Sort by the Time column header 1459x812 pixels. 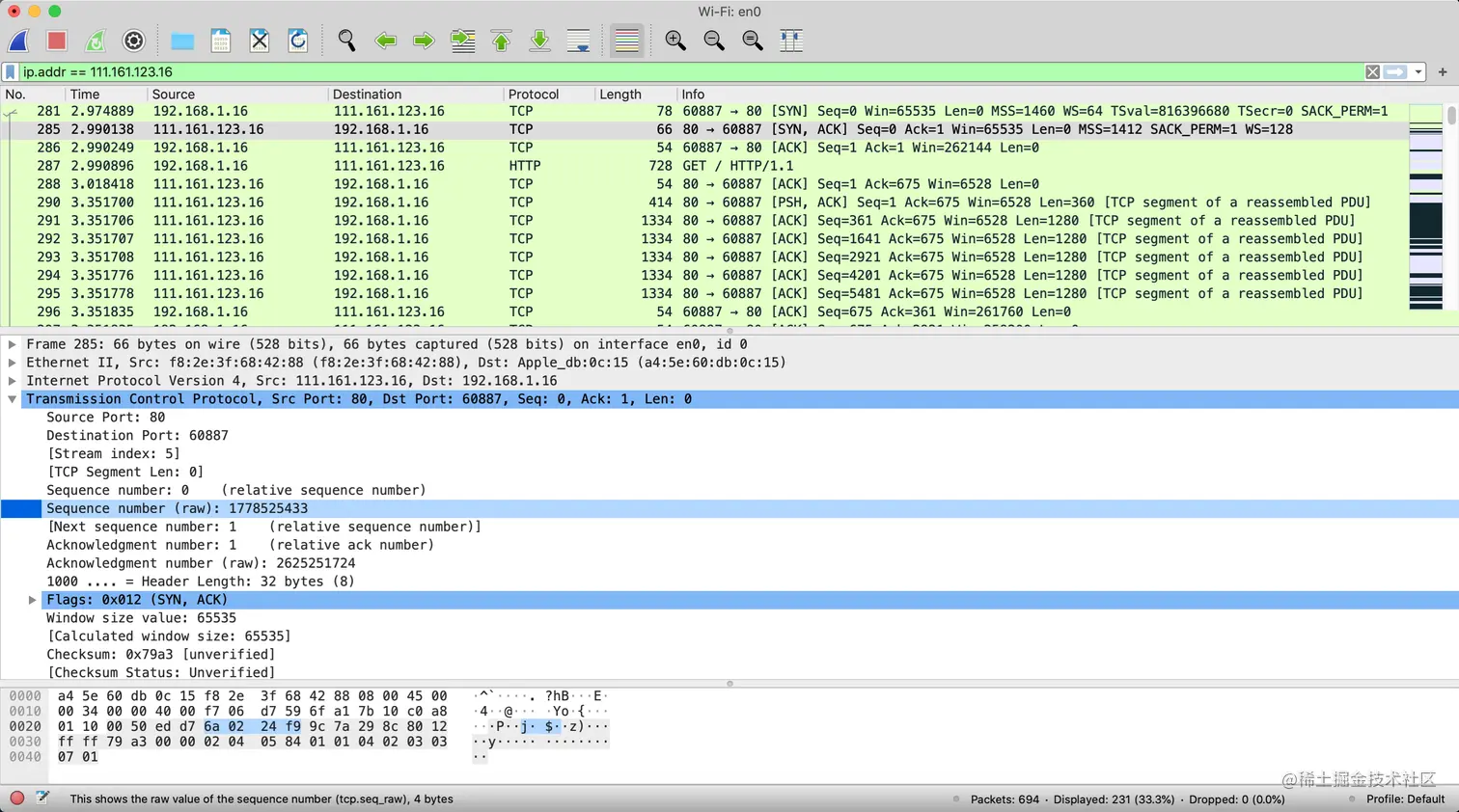tap(105, 95)
